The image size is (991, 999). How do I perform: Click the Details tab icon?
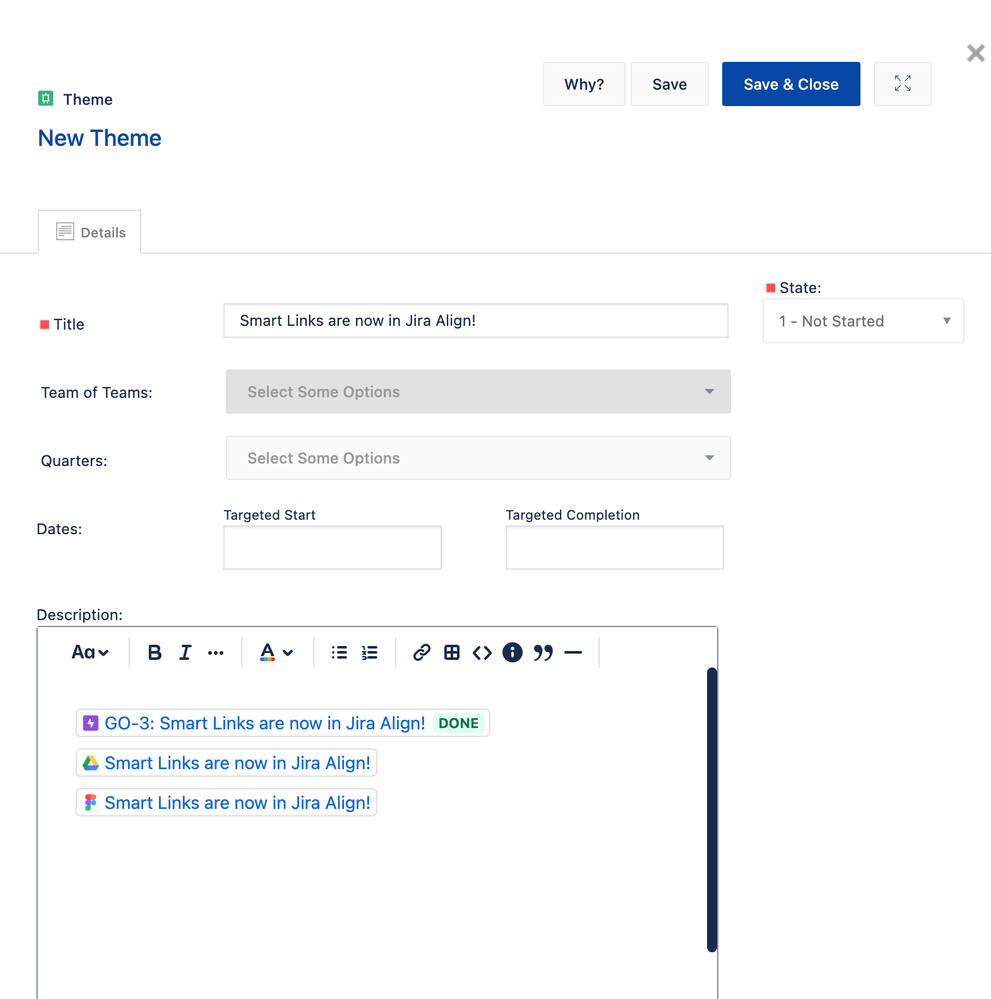coord(65,231)
